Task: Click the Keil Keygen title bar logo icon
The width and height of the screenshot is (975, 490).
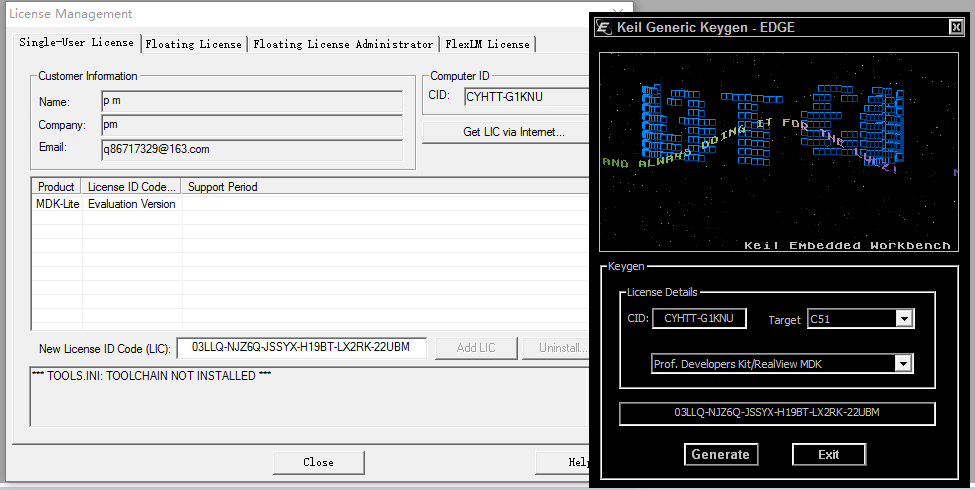Action: click(603, 27)
